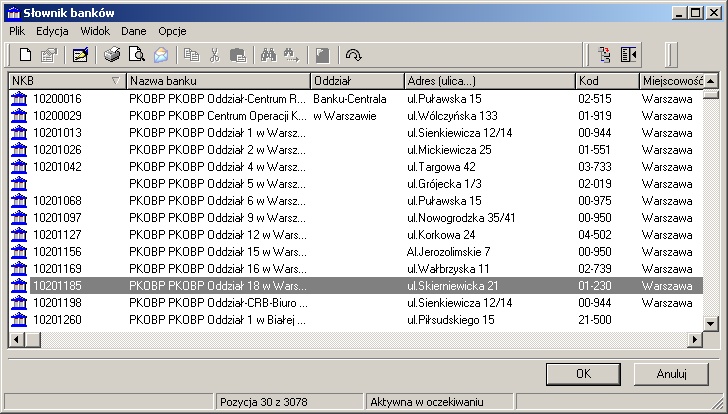Click the Refresh curved-arrow icon
The height and width of the screenshot is (414, 728).
[353, 55]
